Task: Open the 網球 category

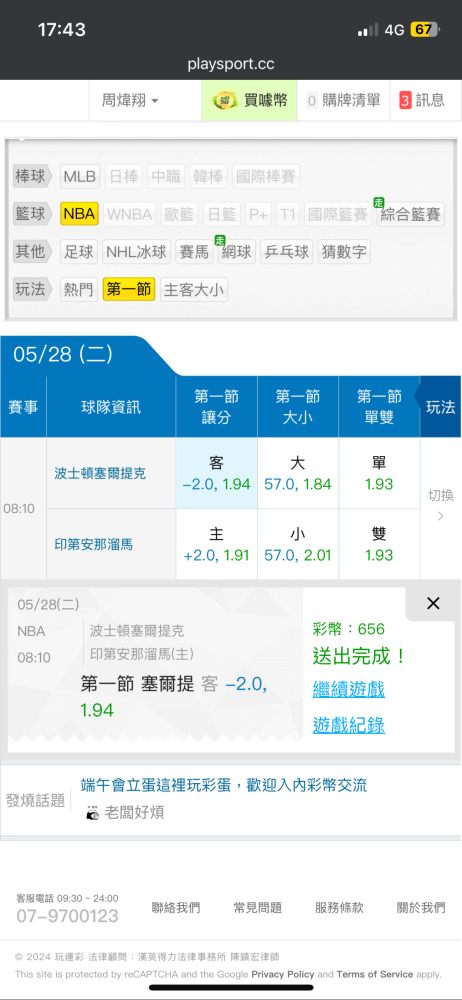Action: tap(237, 252)
